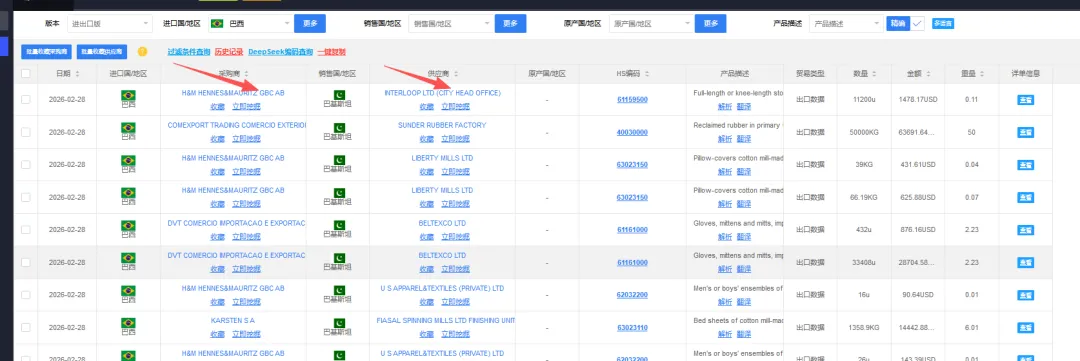Open HS code 63023110 link
1080x361 pixels.
(632, 327)
